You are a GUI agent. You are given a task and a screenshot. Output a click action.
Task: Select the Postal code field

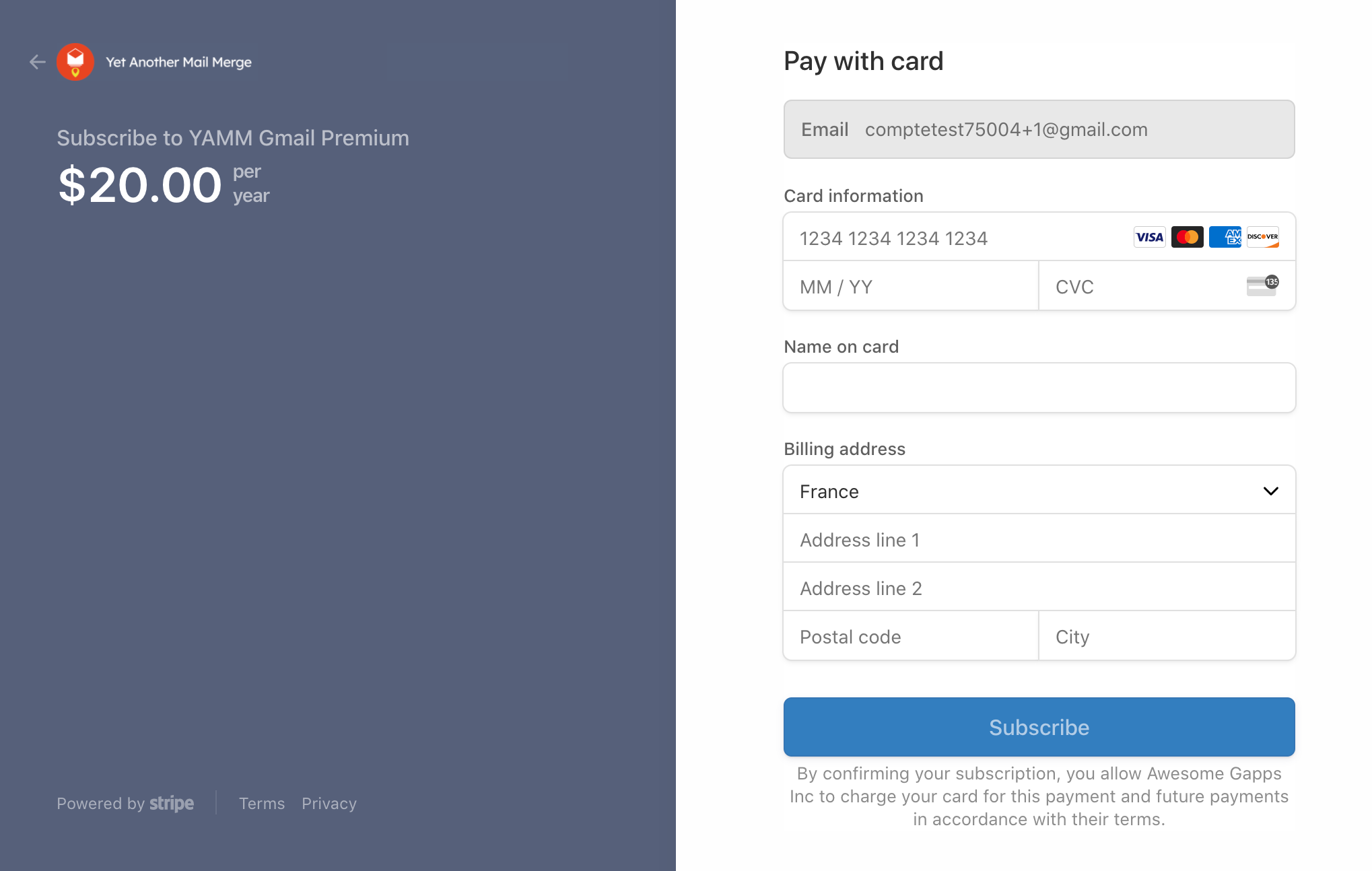pos(911,636)
